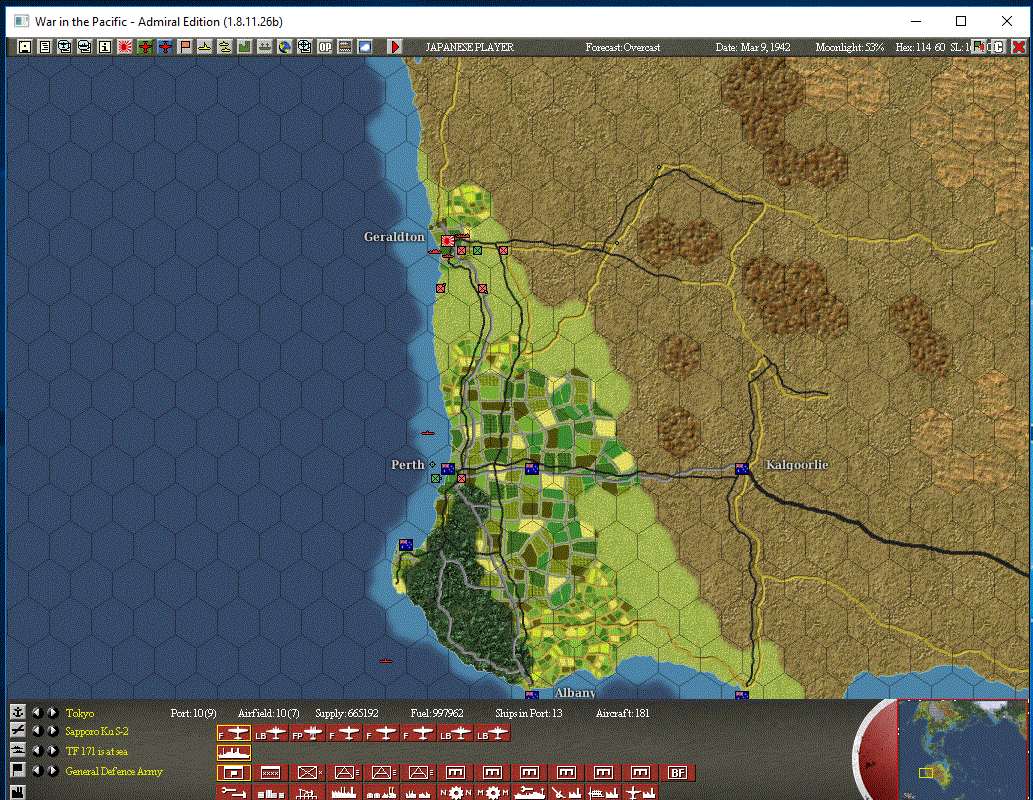Image resolution: width=1033 pixels, height=800 pixels.
Task: Click right arrow next to Sapporo Ku S-2
Action: 52,731
